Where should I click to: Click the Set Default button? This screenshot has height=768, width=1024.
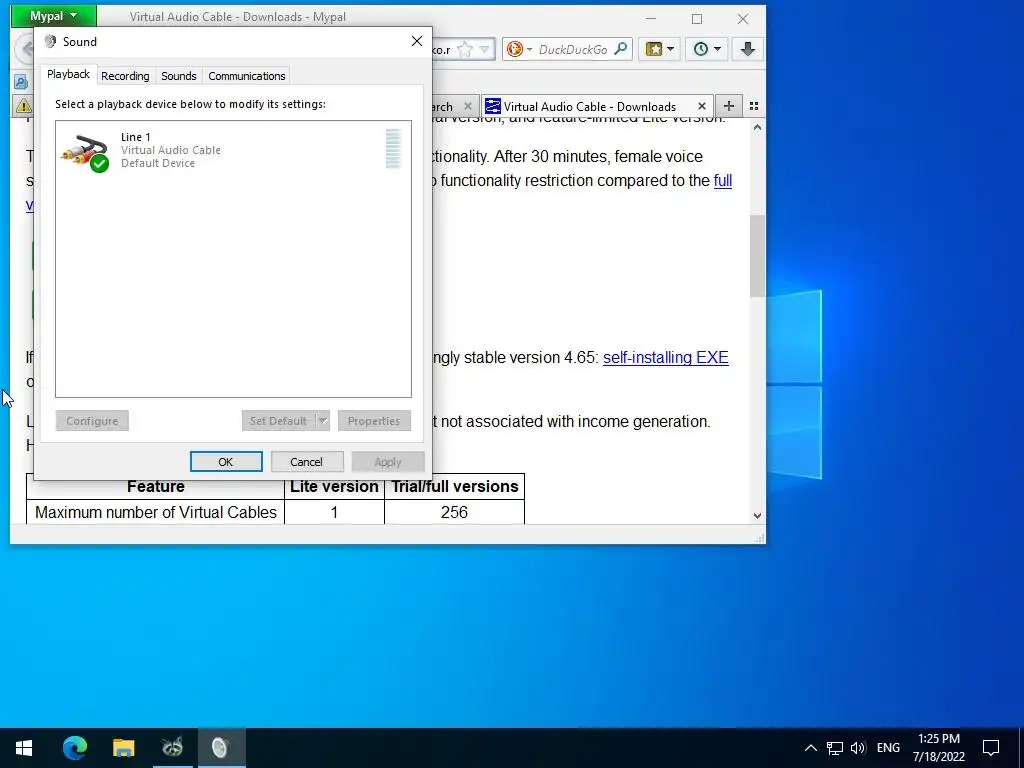tap(278, 421)
